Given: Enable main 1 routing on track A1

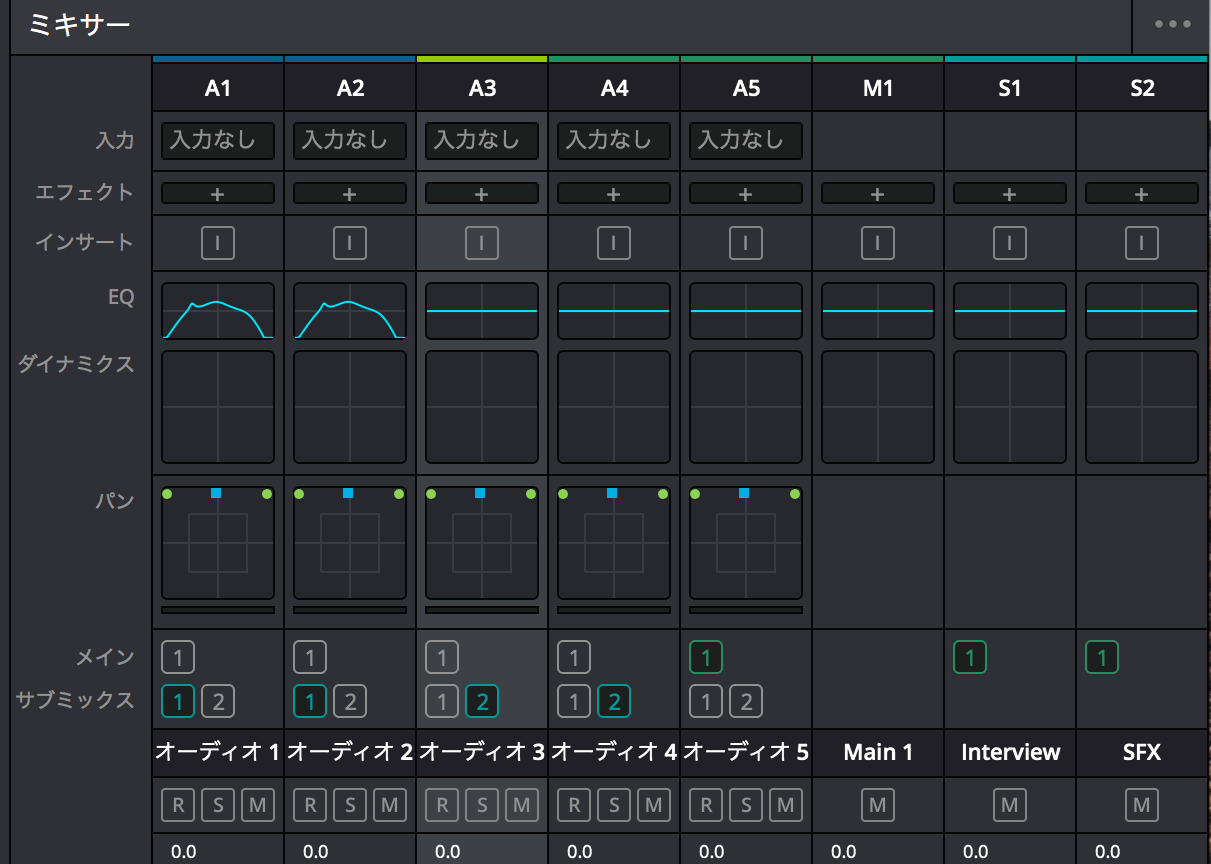Looking at the screenshot, I should click(x=178, y=658).
